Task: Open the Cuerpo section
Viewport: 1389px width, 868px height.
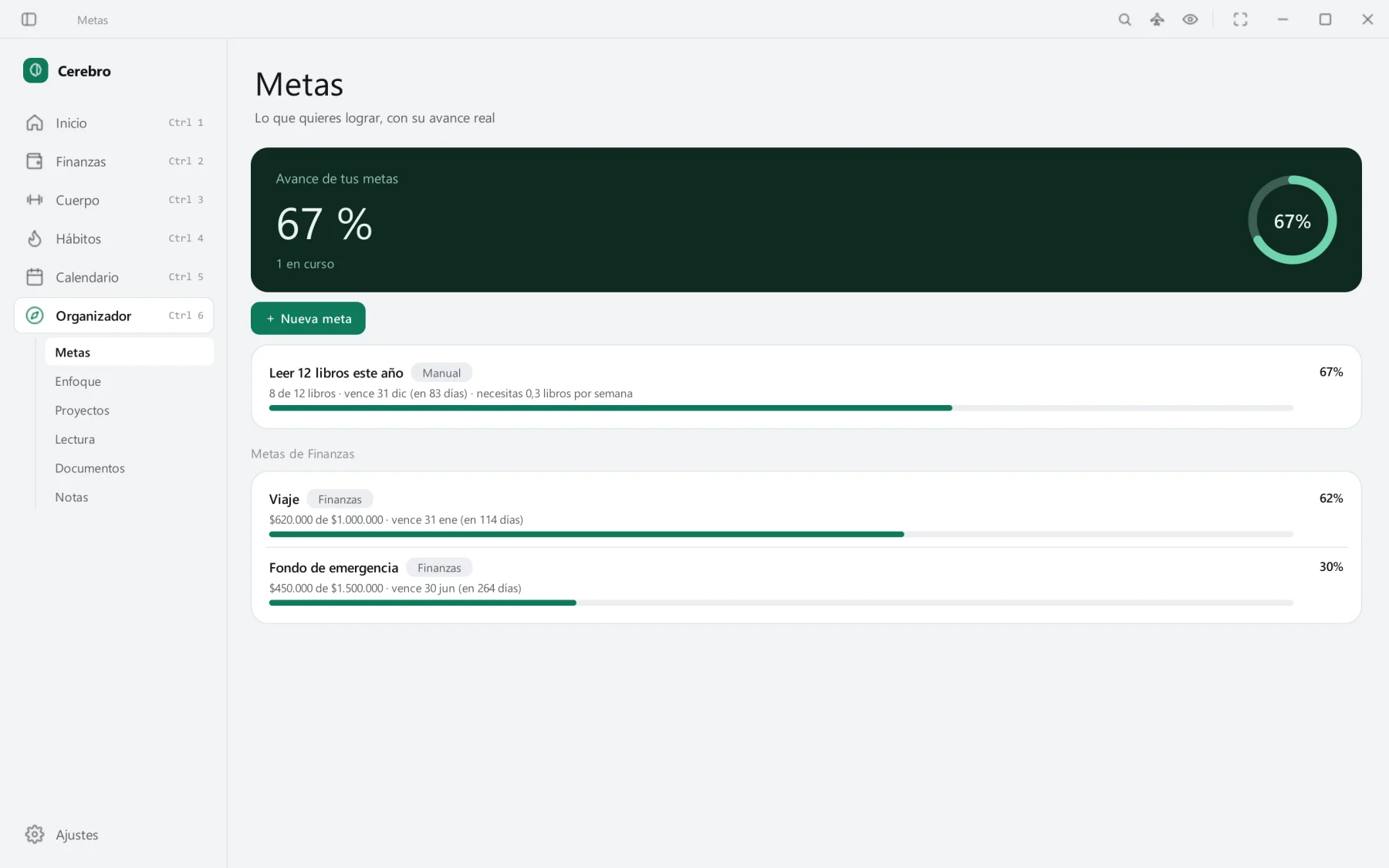Action: 114,200
